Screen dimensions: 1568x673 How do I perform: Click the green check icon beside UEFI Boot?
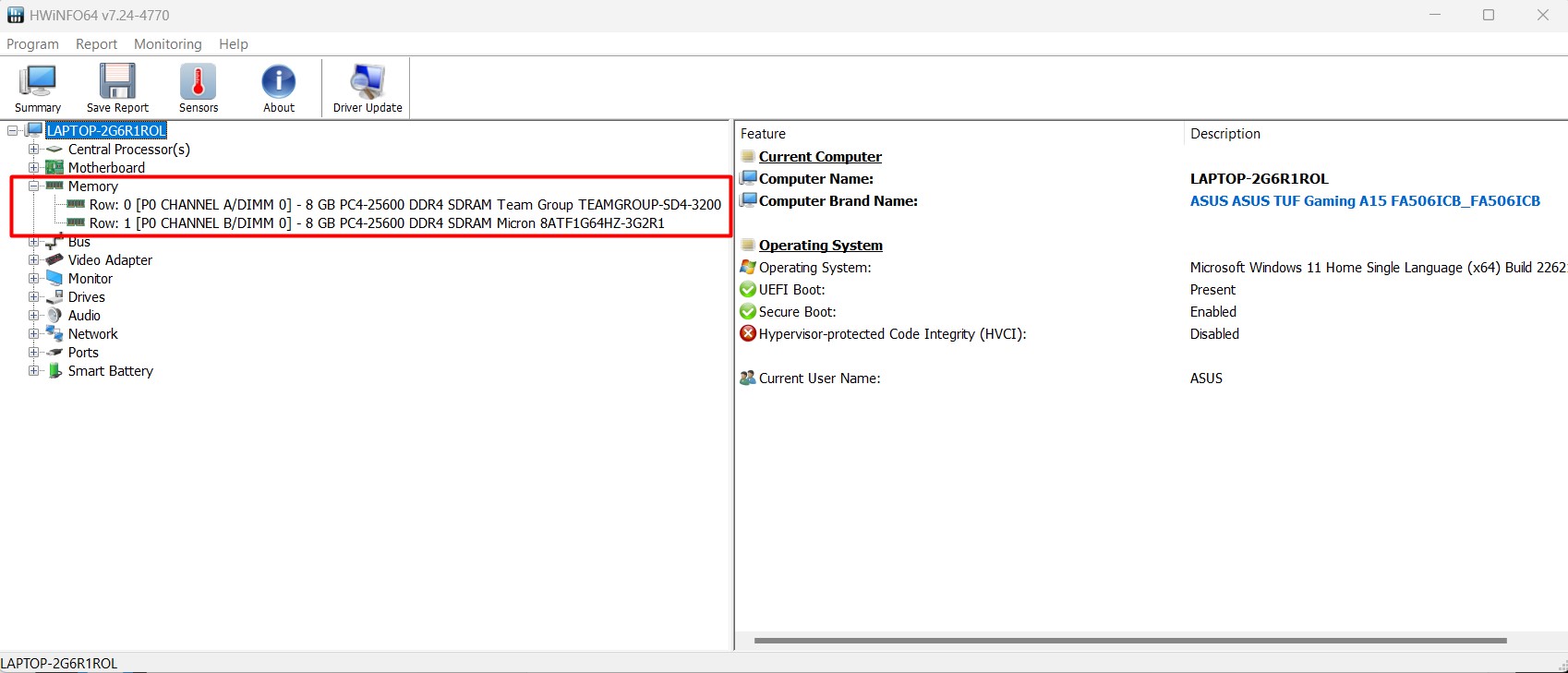[748, 289]
